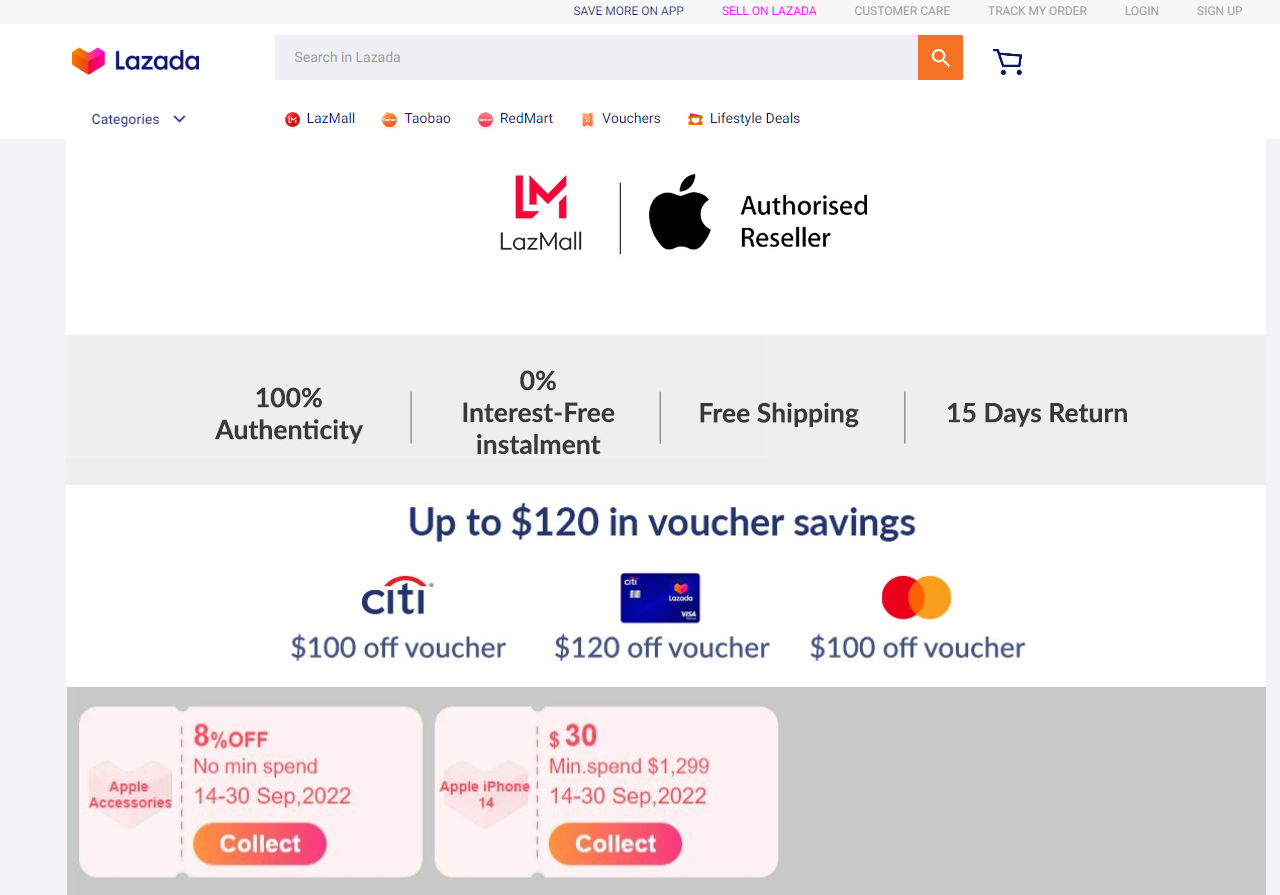Click the Taobao orange icon

[x=389, y=119]
